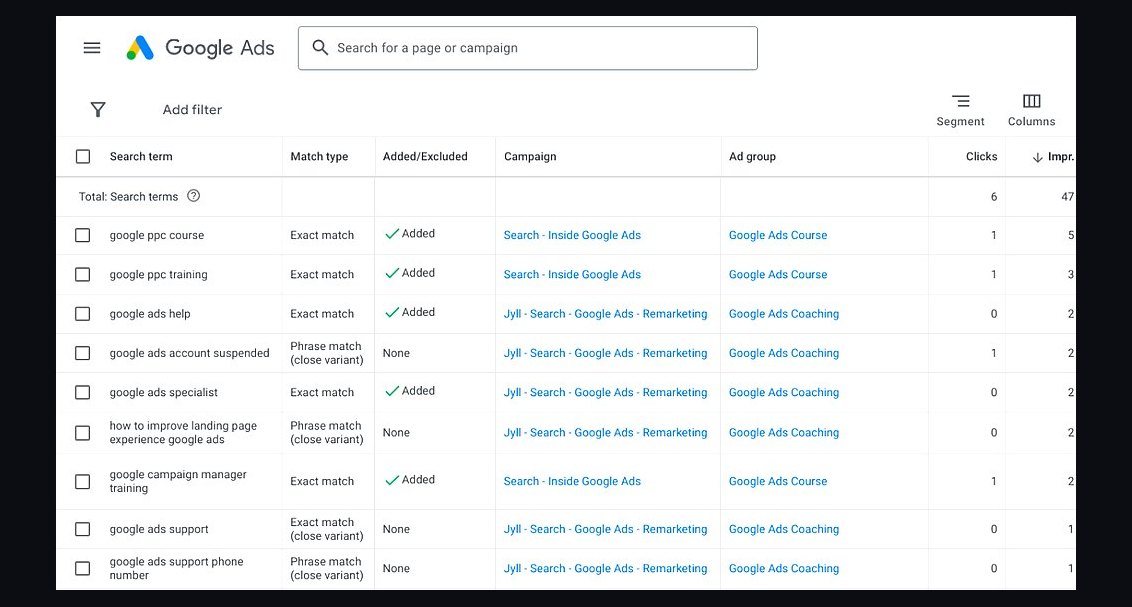This screenshot has height=607, width=1132.
Task: Click None status for account suspended row
Action: pos(396,353)
